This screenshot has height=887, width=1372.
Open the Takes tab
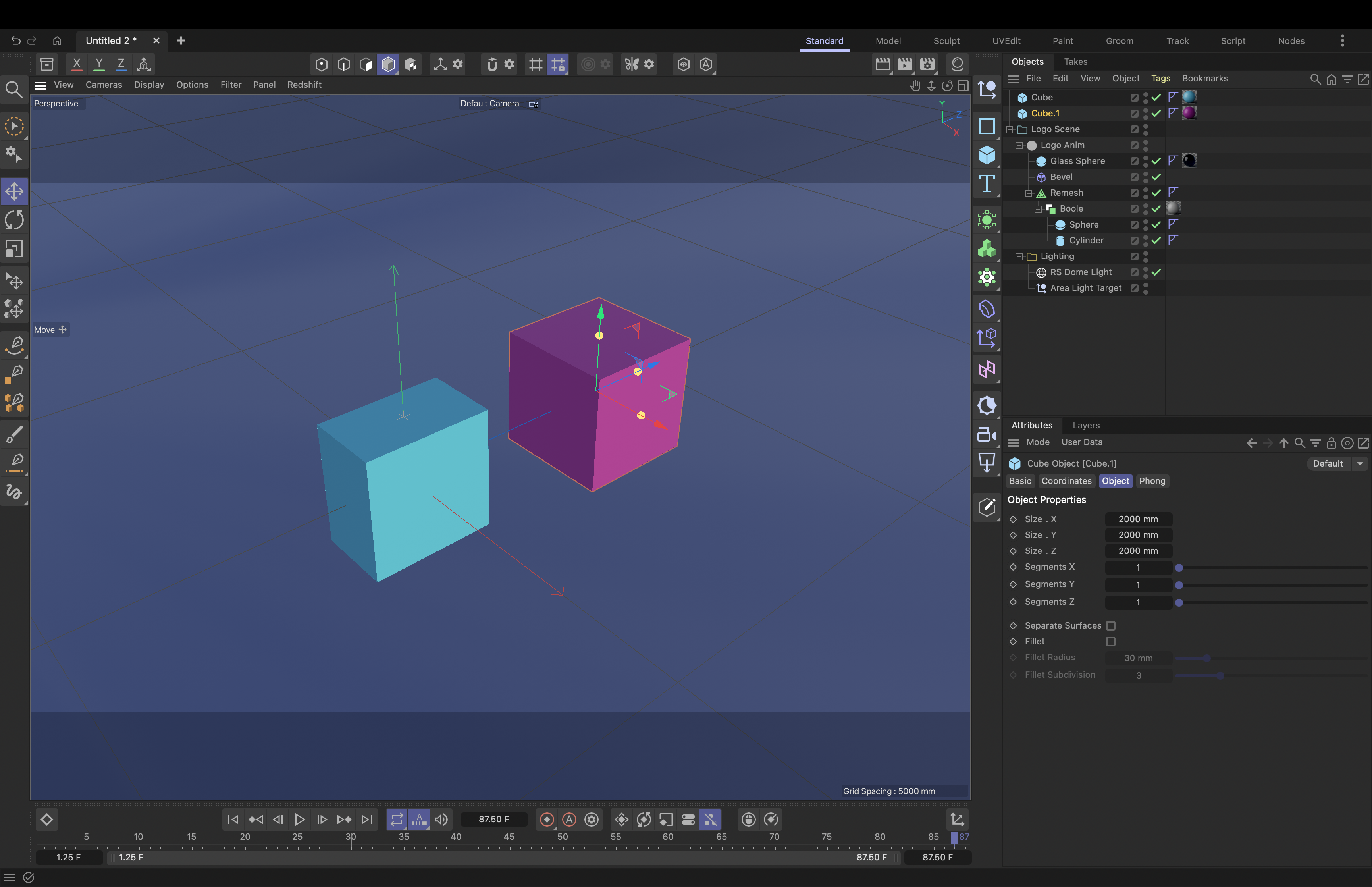pos(1075,62)
